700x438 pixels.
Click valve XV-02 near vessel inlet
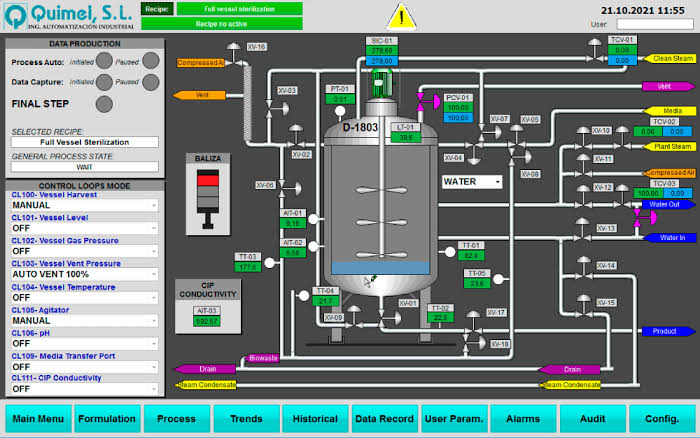(x=296, y=138)
